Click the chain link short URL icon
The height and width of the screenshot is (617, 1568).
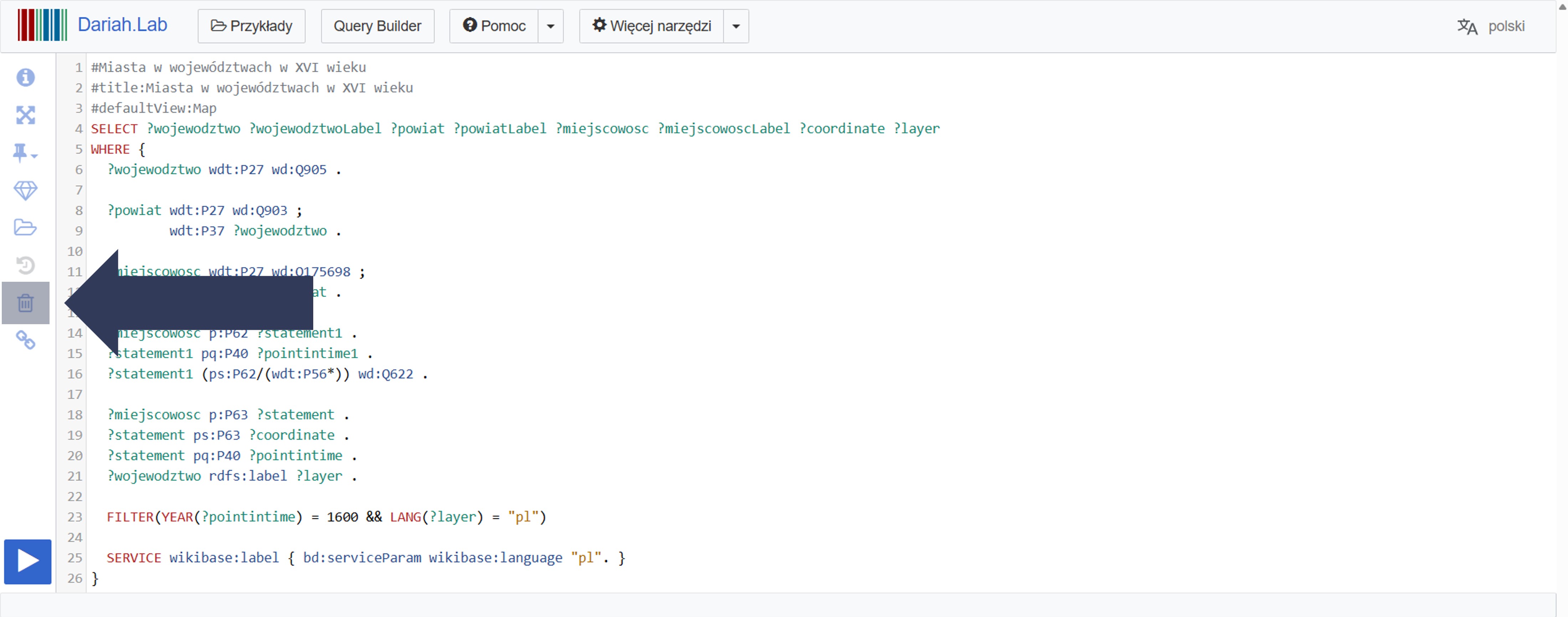tap(26, 341)
